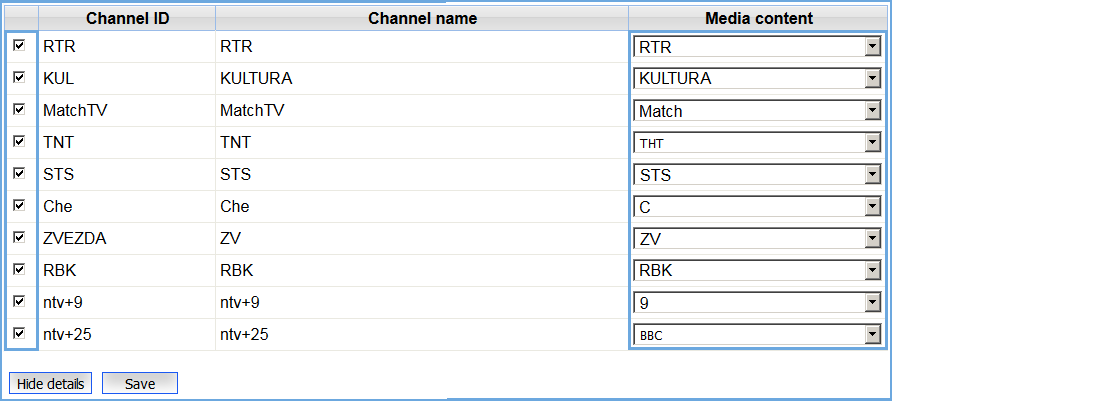Untick the MatchTV row checkbox
This screenshot has width=1100, height=401.
pos(20,109)
